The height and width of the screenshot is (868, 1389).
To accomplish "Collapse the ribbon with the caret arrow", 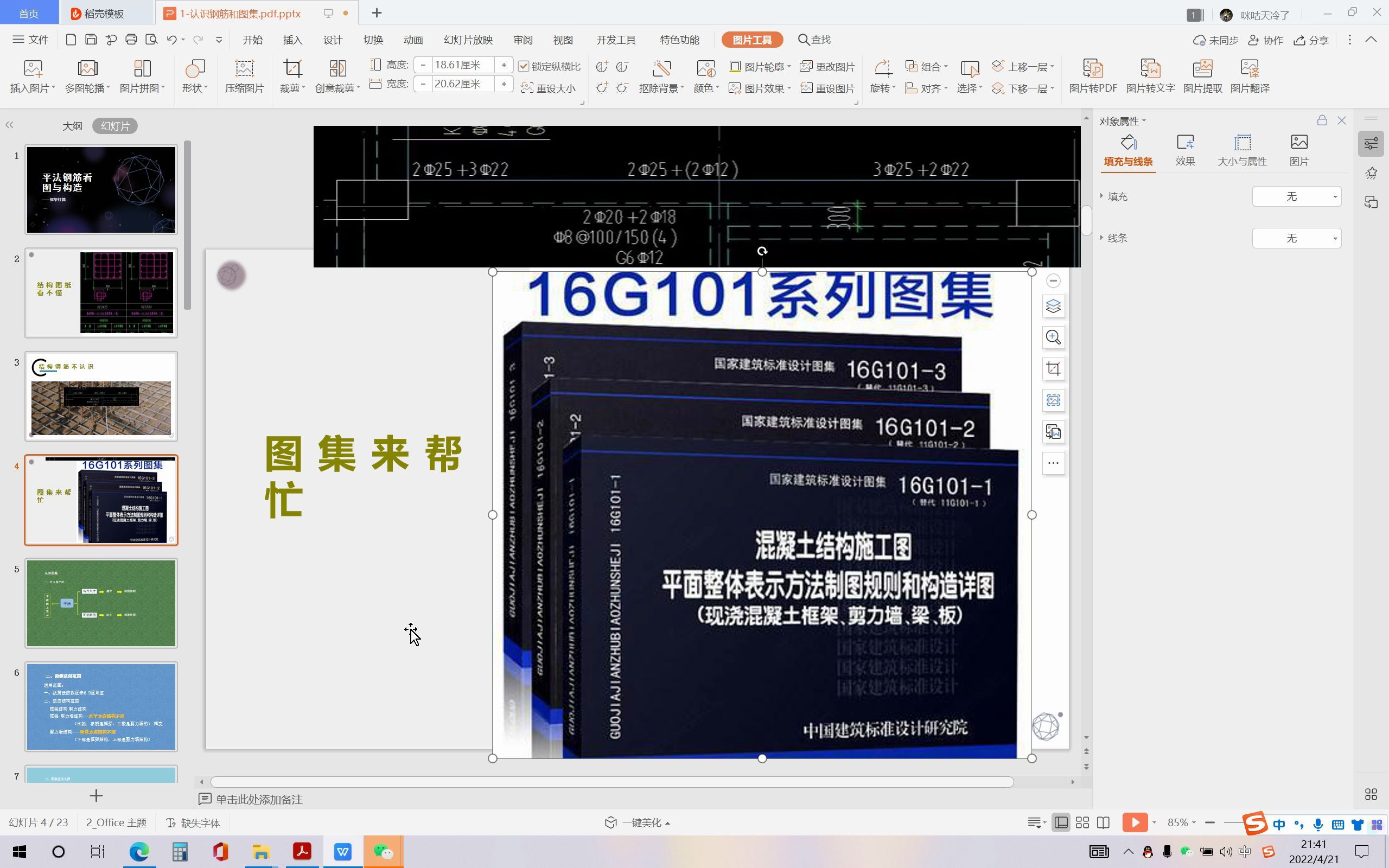I will [1371, 40].
